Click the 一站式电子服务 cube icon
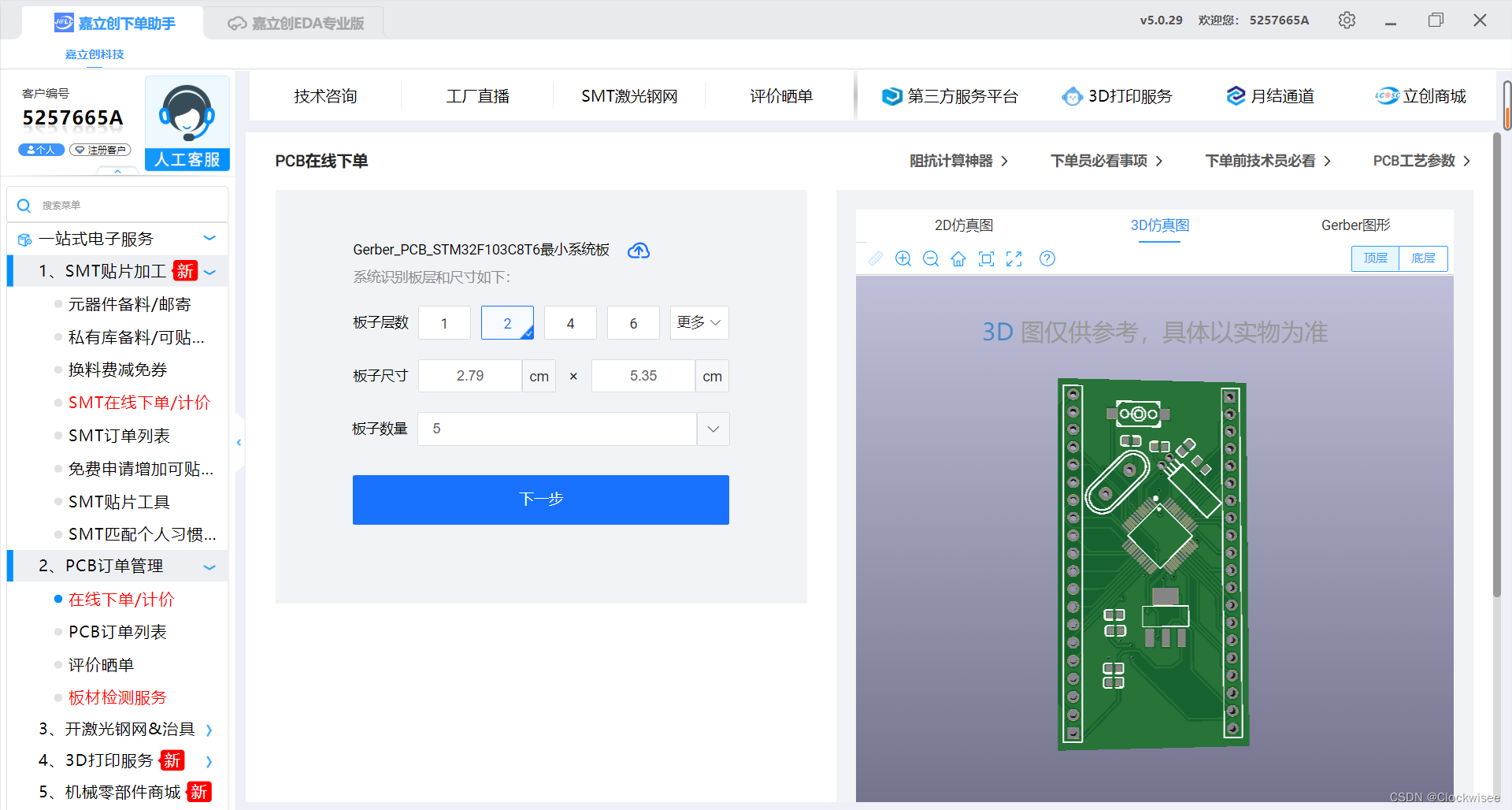This screenshot has width=1512, height=810. [x=24, y=240]
